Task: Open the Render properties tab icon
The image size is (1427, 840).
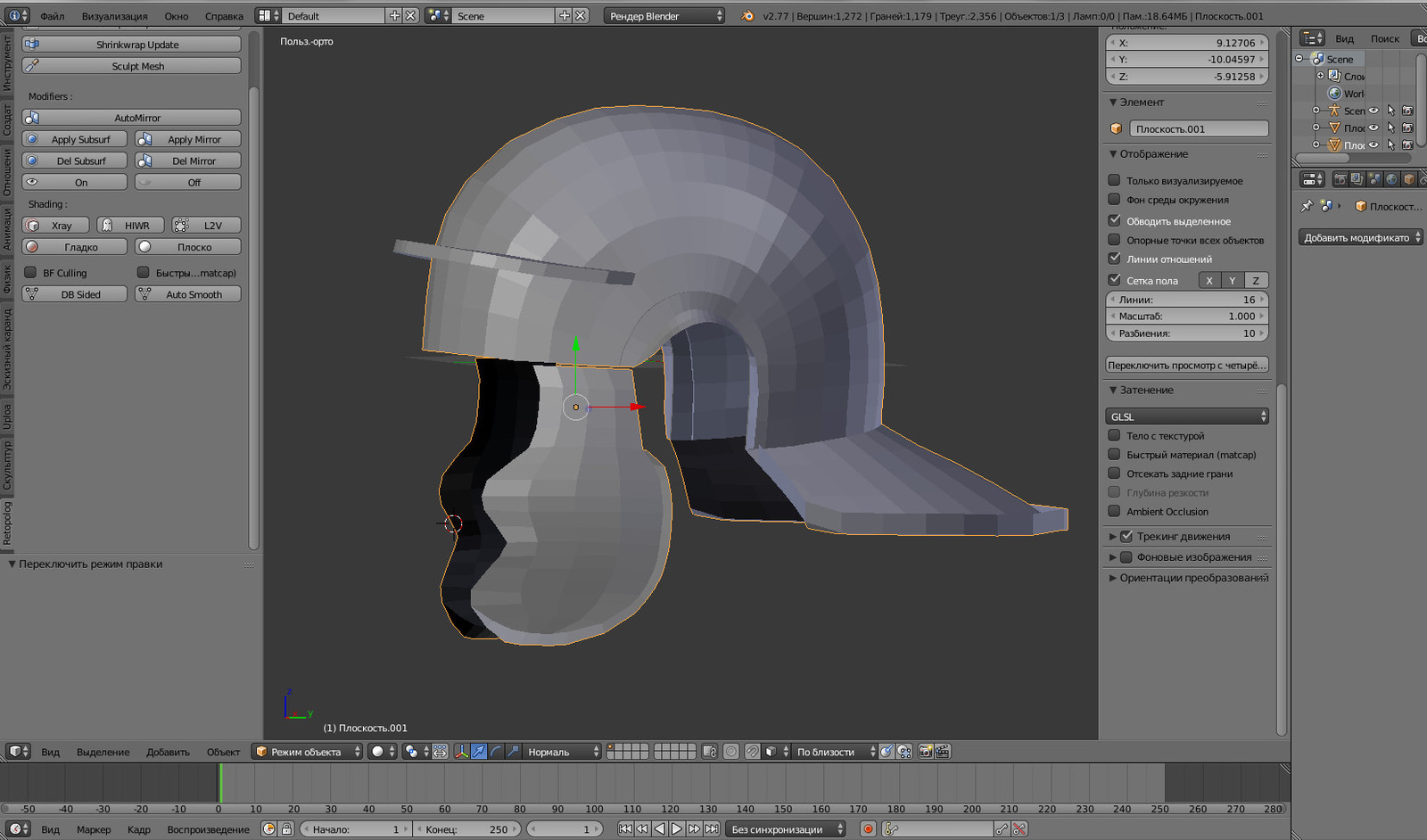Action: click(1340, 179)
